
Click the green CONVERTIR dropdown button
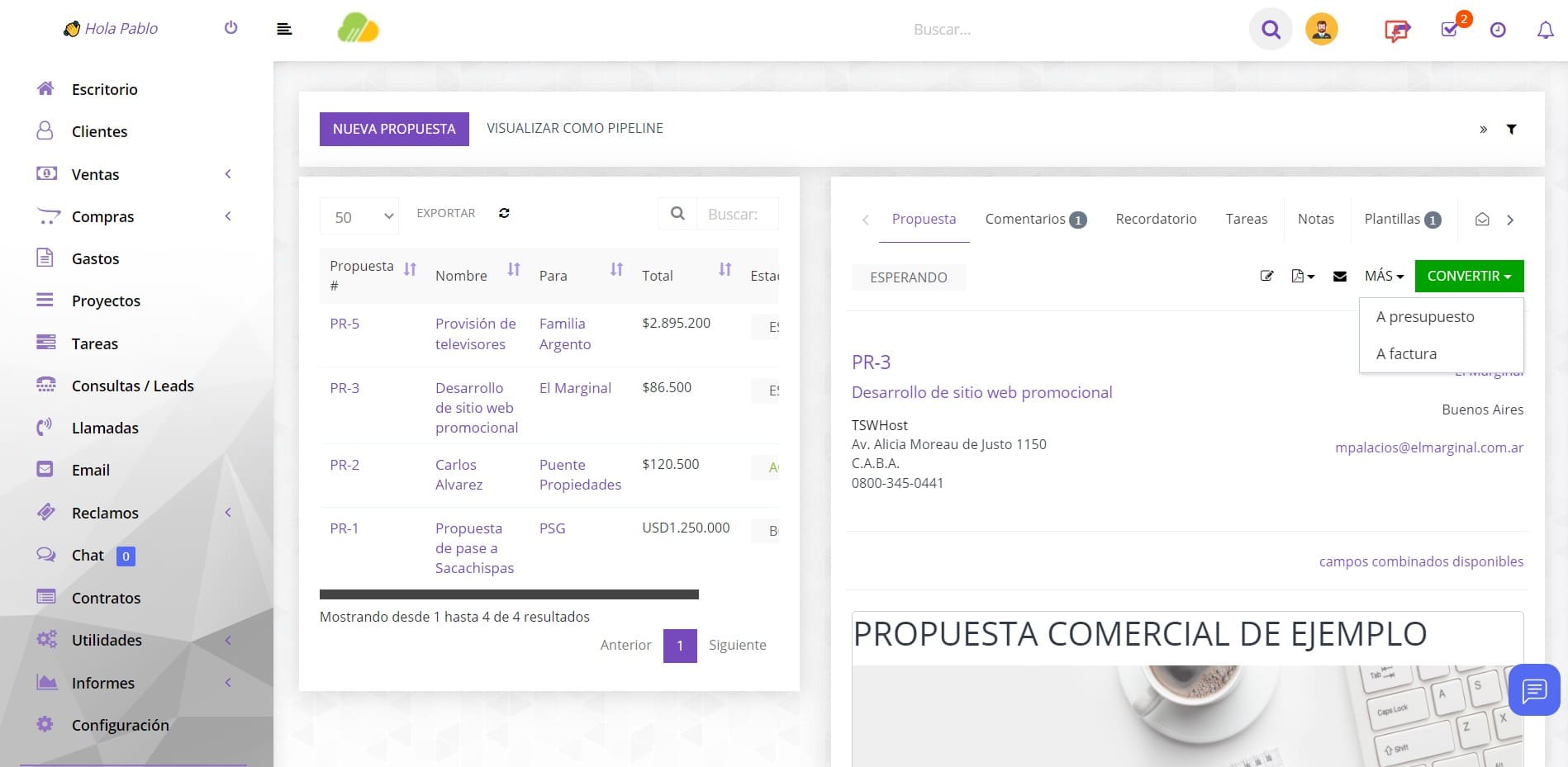click(1469, 276)
